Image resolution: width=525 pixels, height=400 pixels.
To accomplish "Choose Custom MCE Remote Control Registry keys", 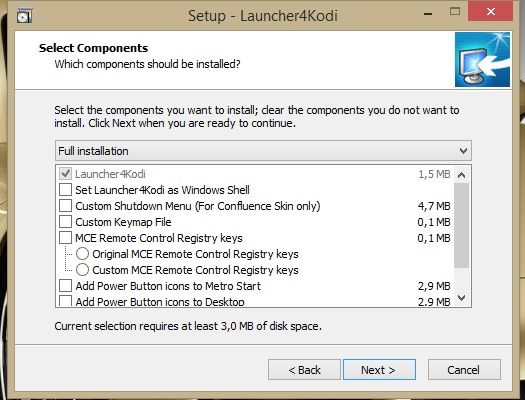I will (82, 269).
